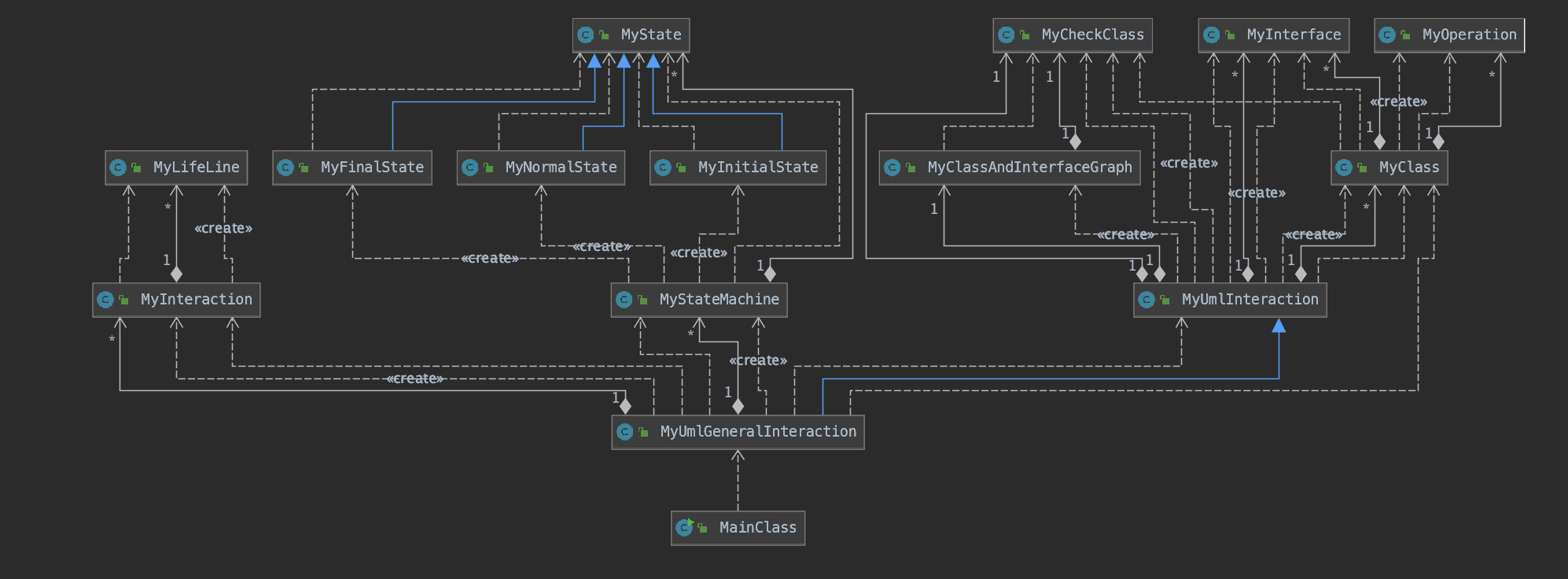Click the class icon of MyState

pyautogui.click(x=585, y=35)
